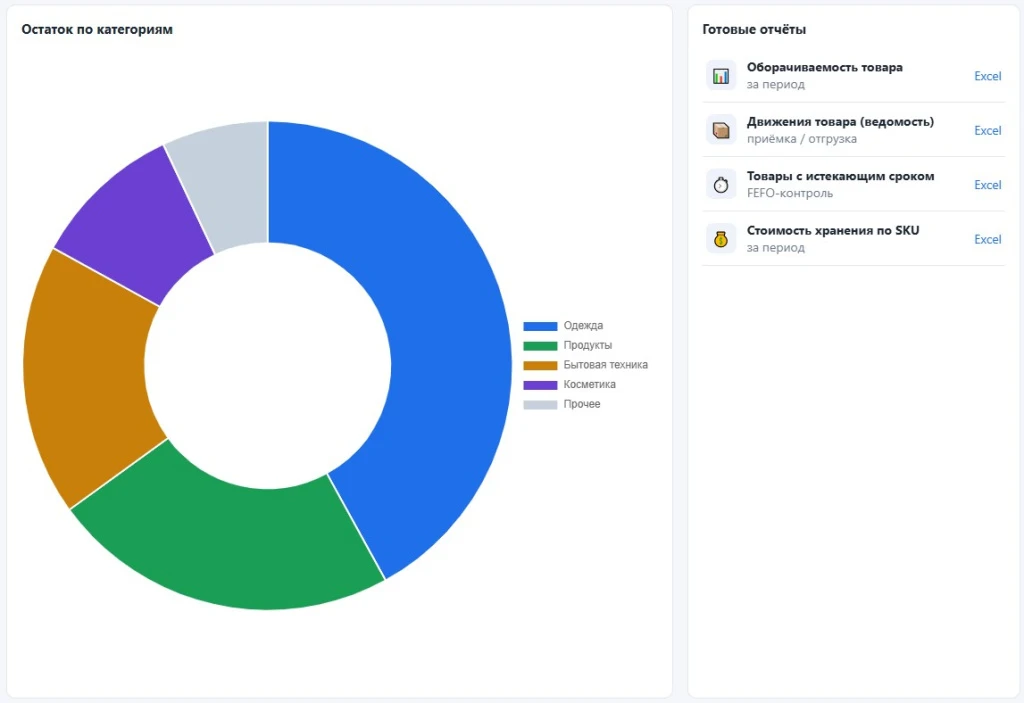1024x703 pixels.
Task: Click the legend label "Одежда"
Action: (x=583, y=325)
